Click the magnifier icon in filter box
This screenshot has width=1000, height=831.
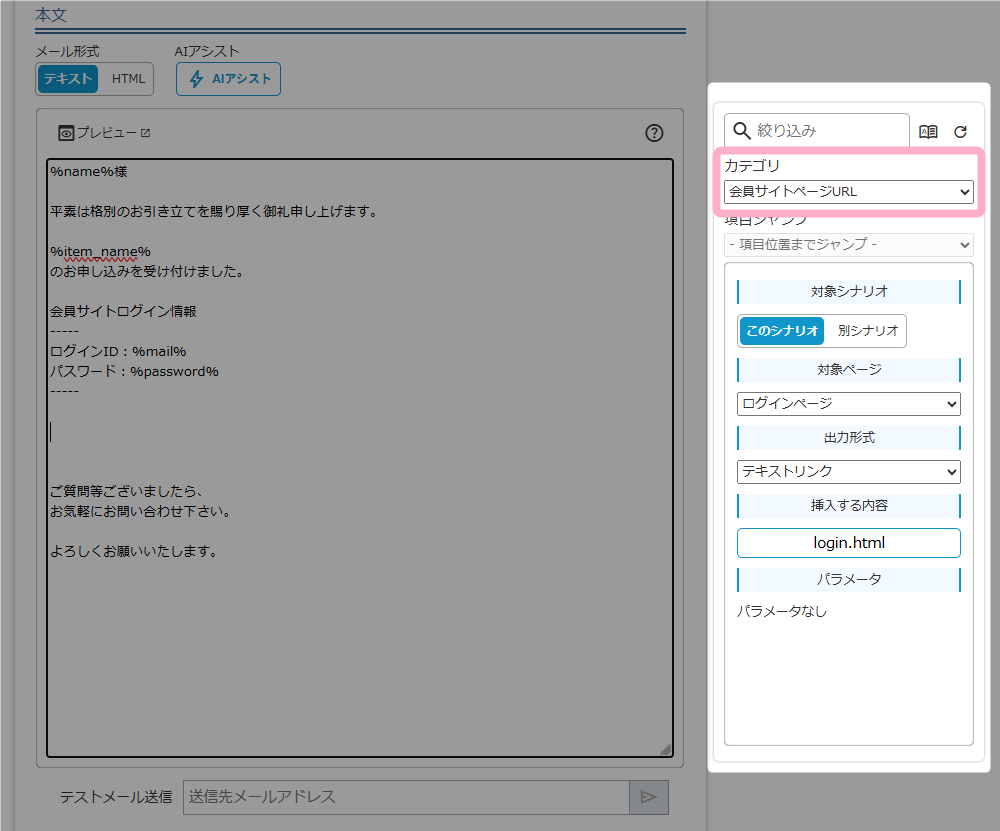point(742,130)
